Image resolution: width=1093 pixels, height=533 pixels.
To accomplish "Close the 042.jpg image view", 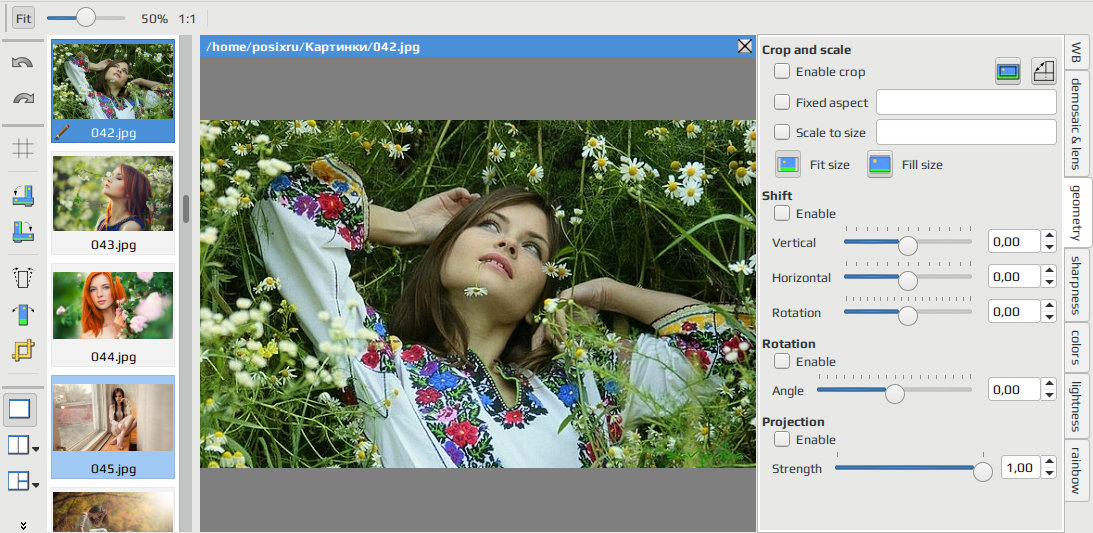I will click(x=744, y=46).
